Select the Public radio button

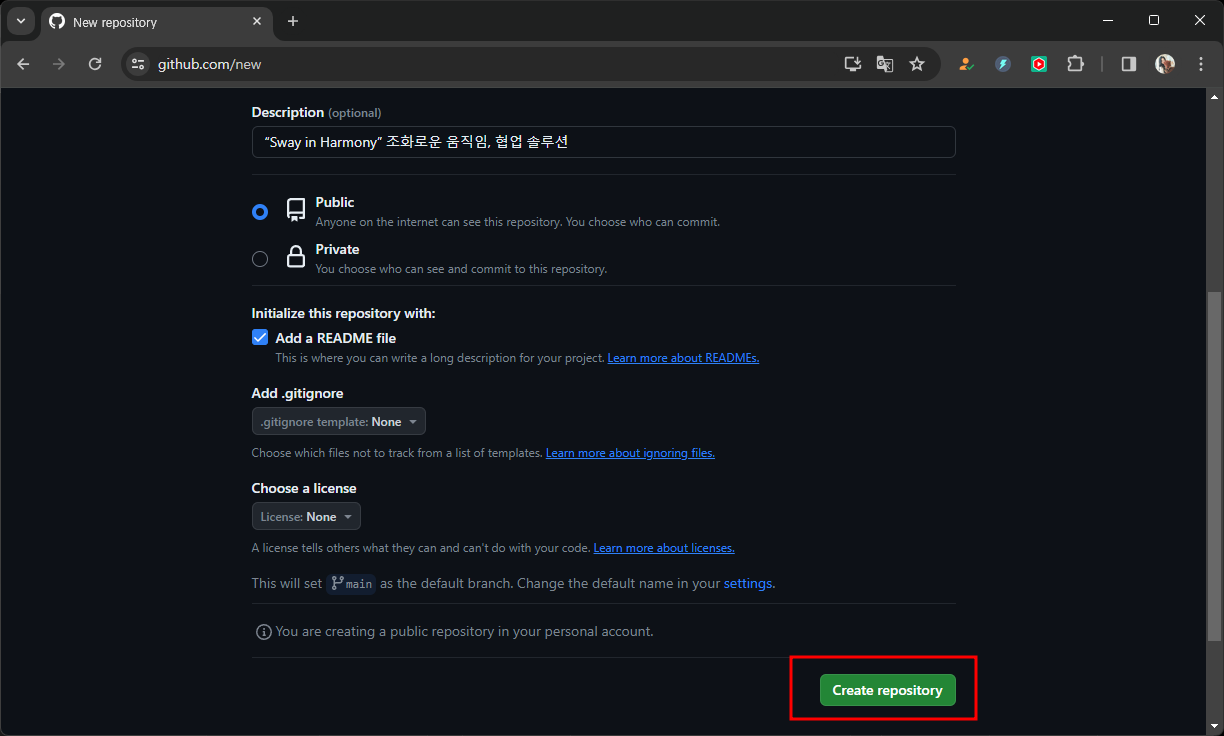tap(260, 212)
